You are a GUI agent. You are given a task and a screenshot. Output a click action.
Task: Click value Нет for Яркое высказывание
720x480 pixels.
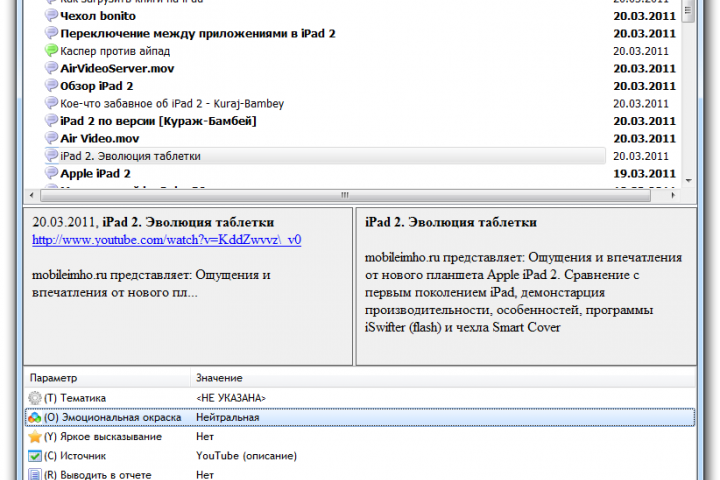click(205, 436)
